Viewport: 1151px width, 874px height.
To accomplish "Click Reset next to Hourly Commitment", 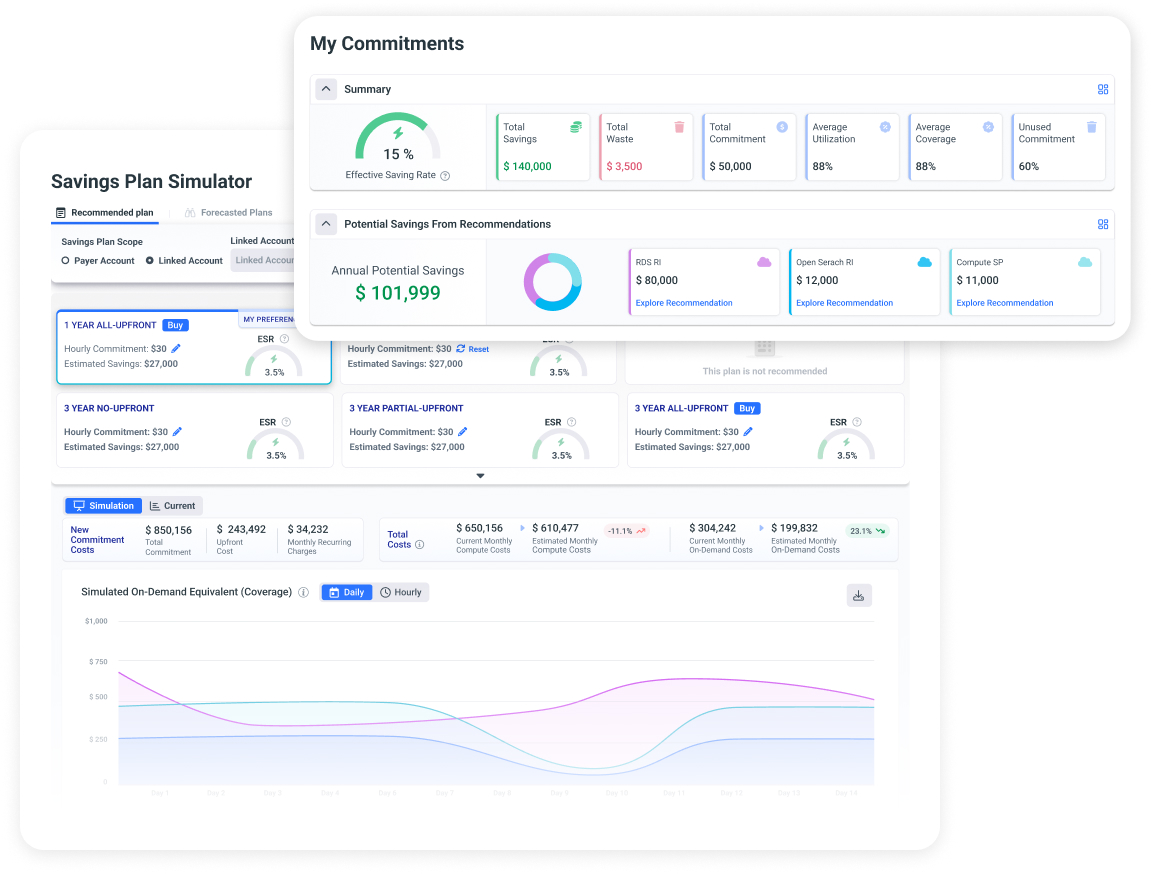I will [x=480, y=349].
